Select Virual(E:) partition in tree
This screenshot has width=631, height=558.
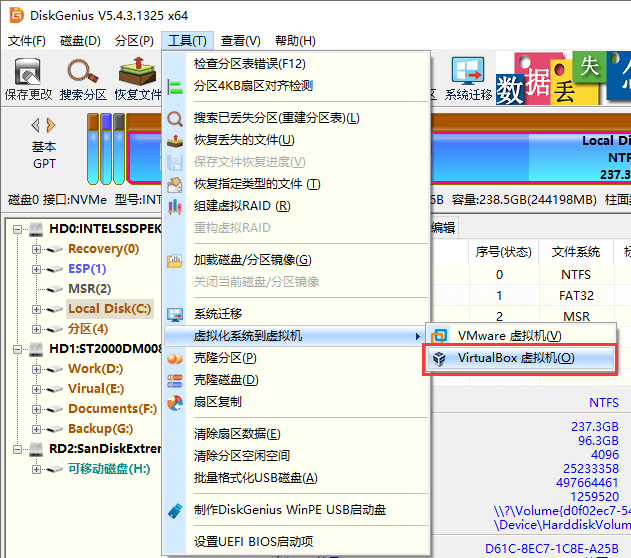96,389
